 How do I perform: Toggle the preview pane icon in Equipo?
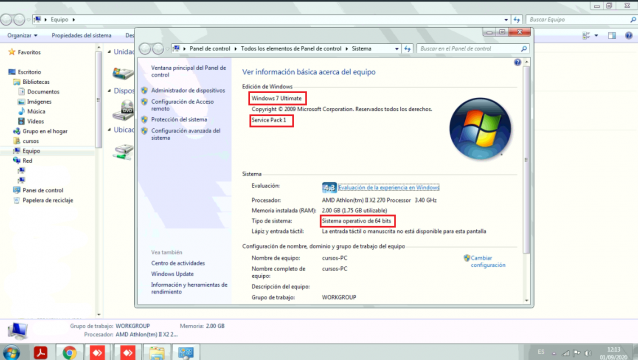point(612,36)
